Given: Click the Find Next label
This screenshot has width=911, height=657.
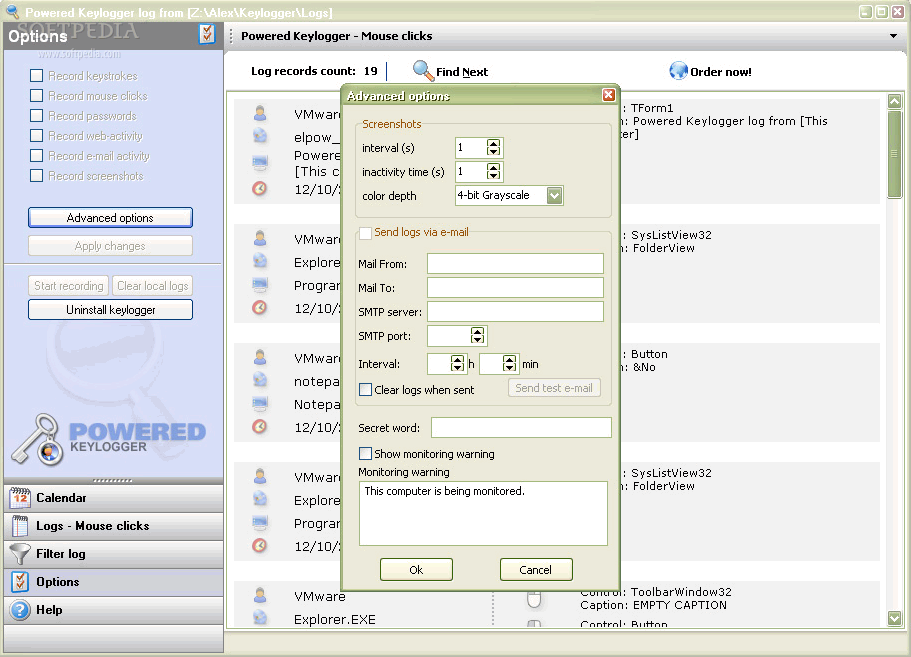Looking at the screenshot, I should tap(462, 72).
